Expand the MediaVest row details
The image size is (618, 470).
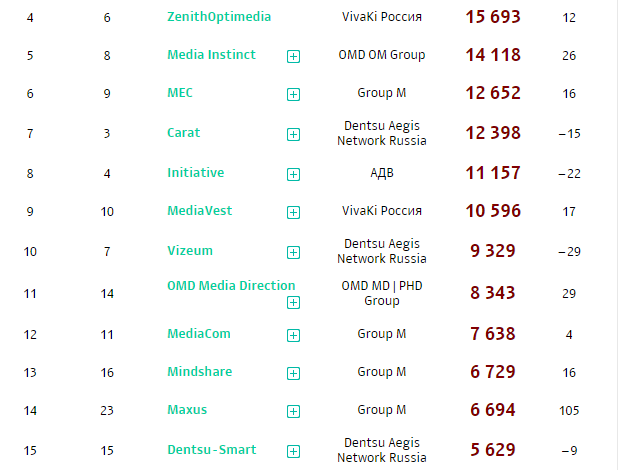point(293,212)
